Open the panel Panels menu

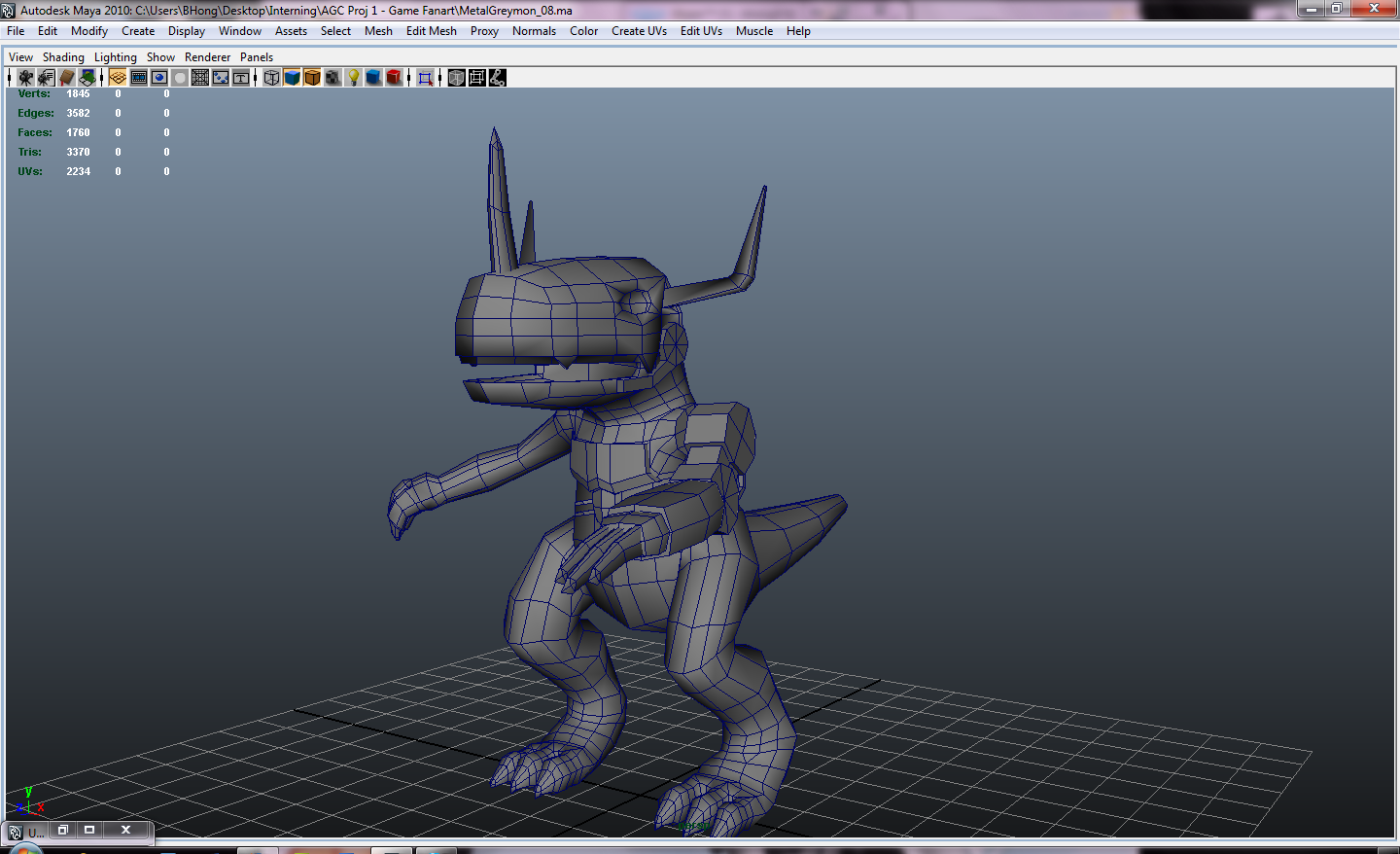(257, 57)
